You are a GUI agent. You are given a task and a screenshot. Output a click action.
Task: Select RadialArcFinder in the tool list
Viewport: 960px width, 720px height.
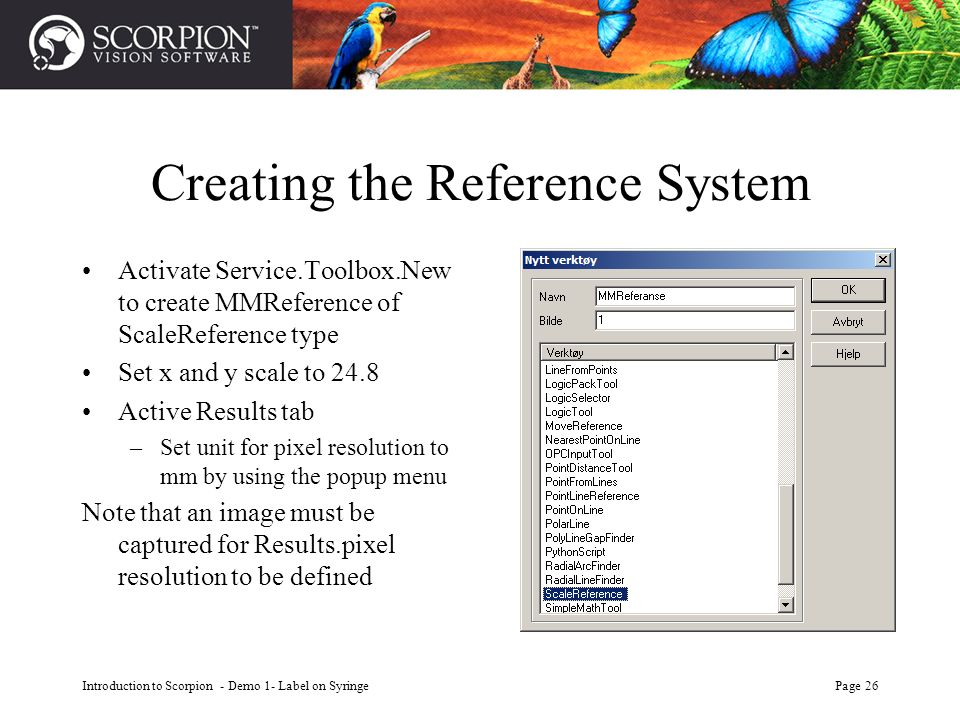[x=582, y=567]
